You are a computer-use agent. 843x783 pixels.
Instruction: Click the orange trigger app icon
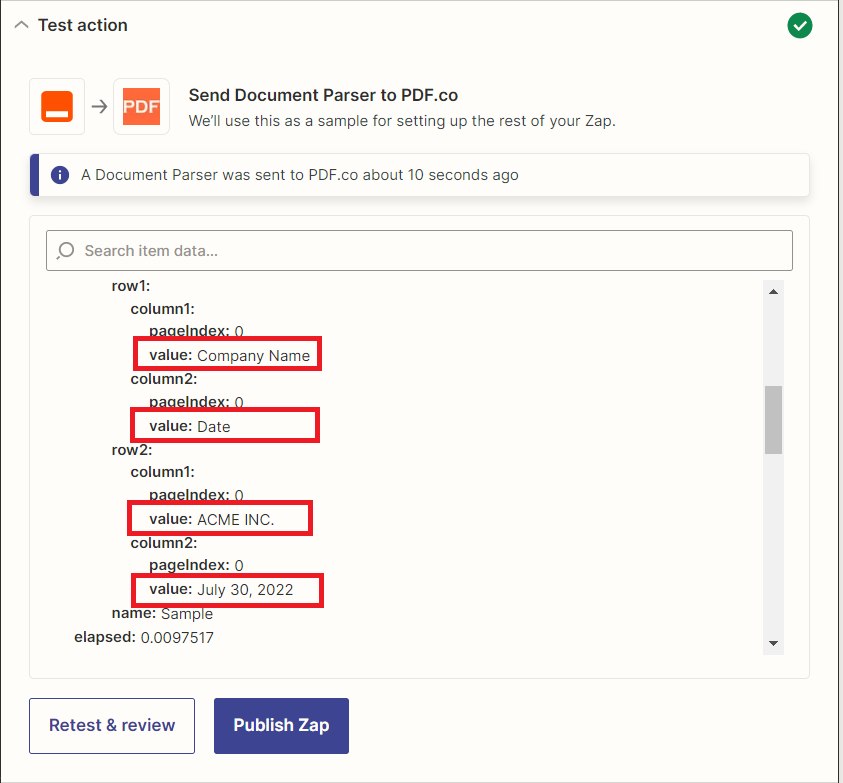pyautogui.click(x=57, y=106)
